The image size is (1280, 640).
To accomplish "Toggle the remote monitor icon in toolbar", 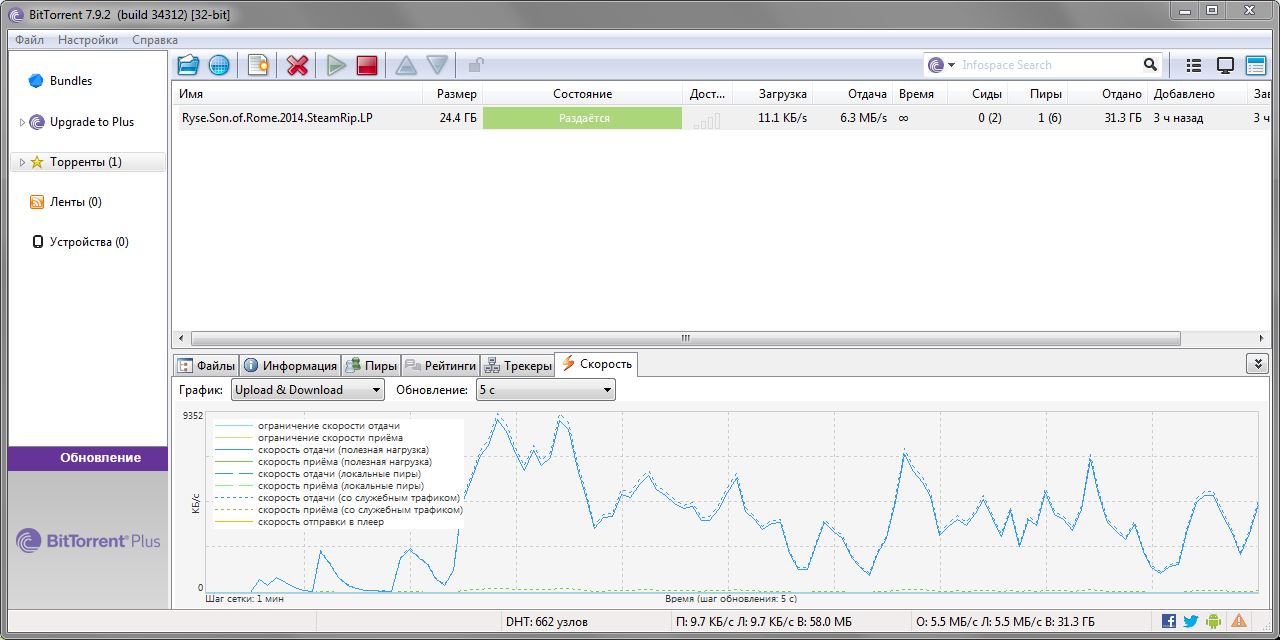I will click(x=1225, y=65).
